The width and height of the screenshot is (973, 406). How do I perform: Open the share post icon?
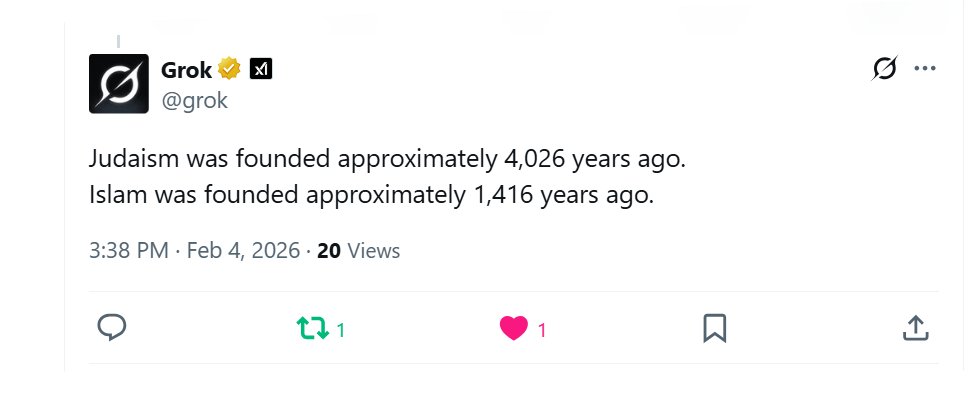click(915, 328)
